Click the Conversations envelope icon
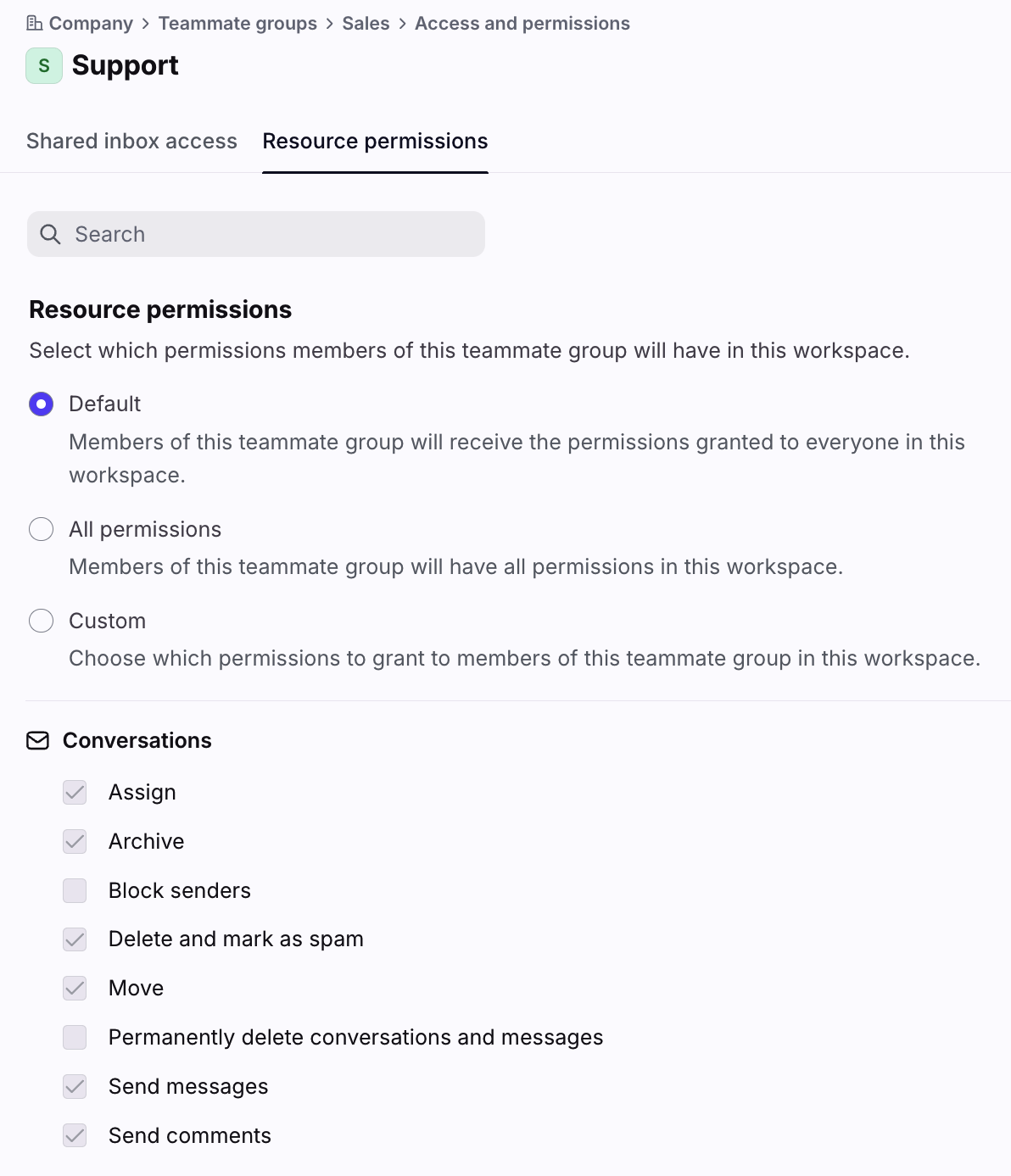This screenshot has width=1011, height=1176. (x=38, y=741)
